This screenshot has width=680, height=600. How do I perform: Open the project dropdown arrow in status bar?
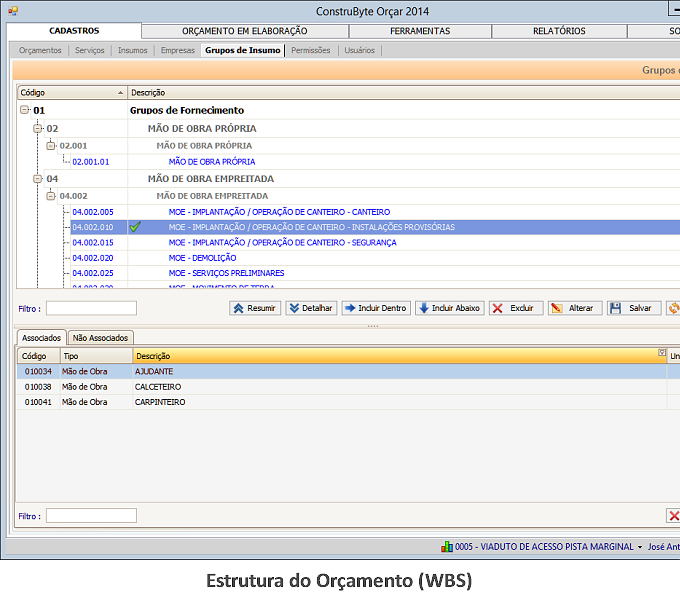pyautogui.click(x=640, y=547)
